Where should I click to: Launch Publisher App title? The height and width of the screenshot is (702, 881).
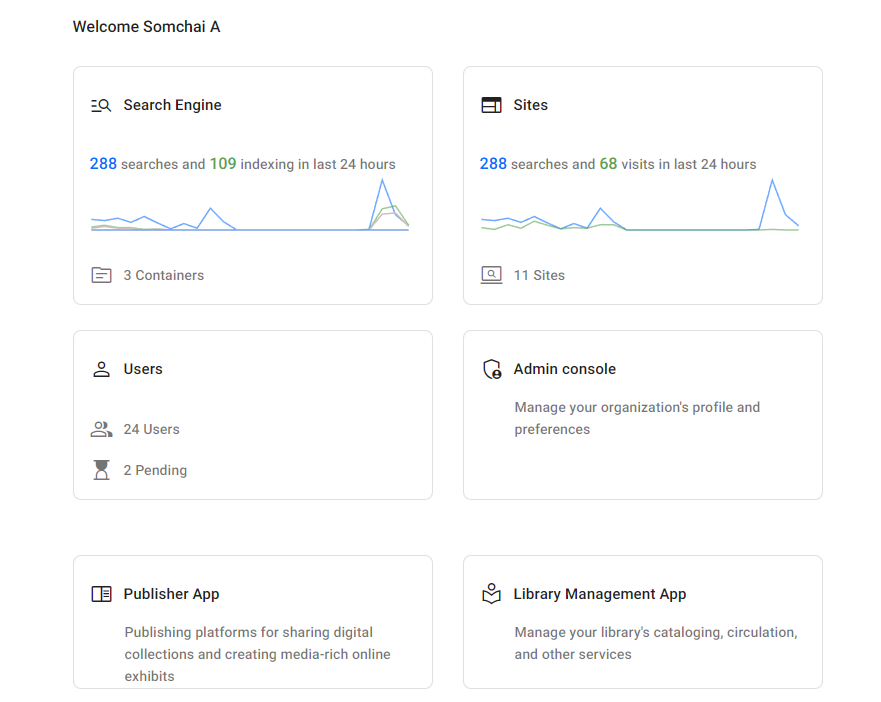point(171,594)
